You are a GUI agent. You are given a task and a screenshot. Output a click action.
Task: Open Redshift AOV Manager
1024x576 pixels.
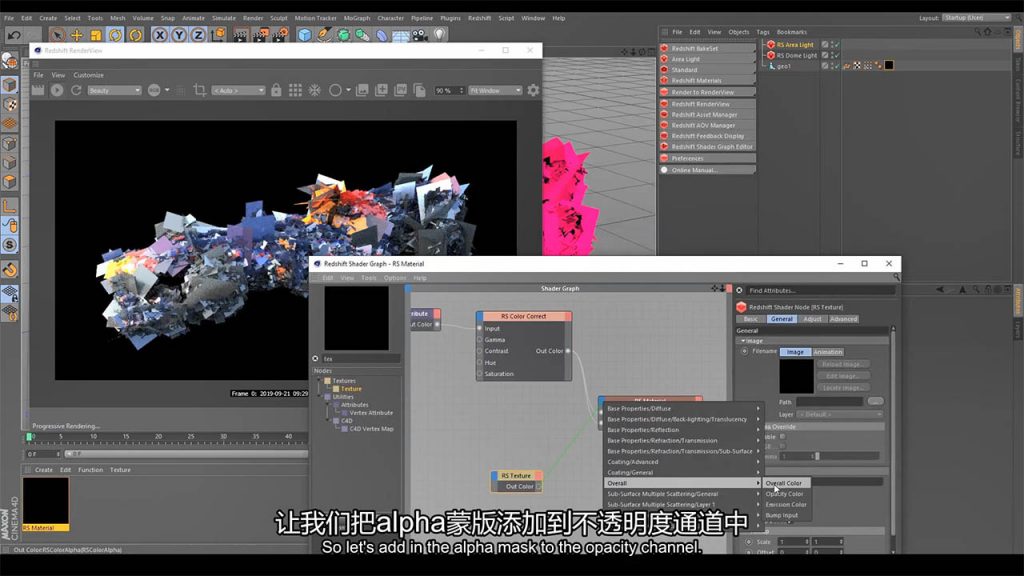pos(707,125)
